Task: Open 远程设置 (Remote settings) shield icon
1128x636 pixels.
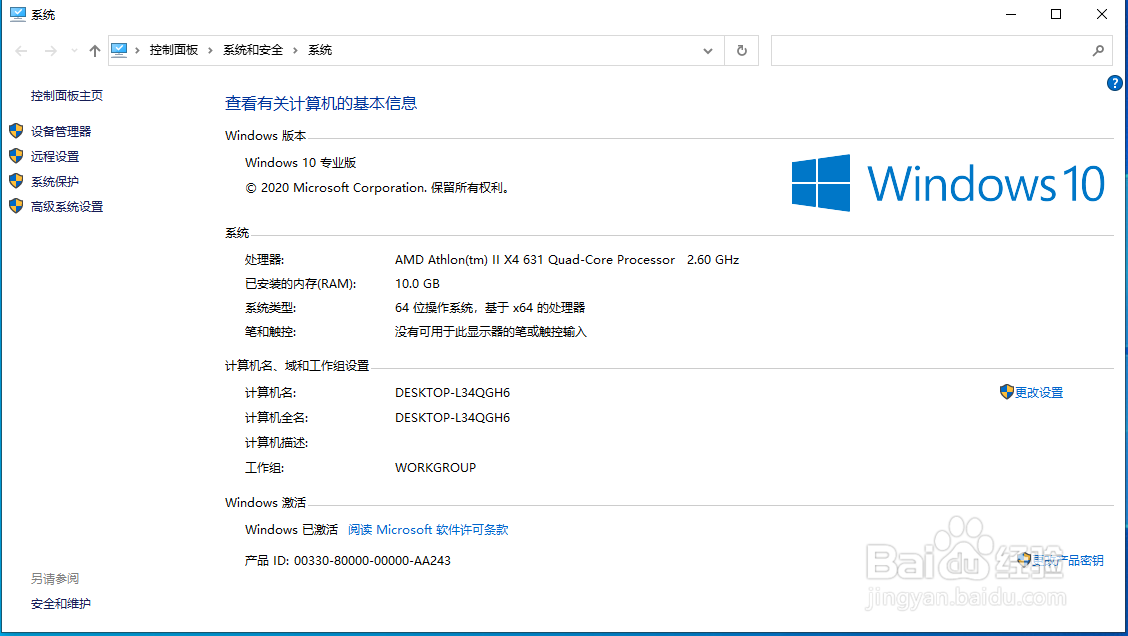Action: tap(16, 156)
